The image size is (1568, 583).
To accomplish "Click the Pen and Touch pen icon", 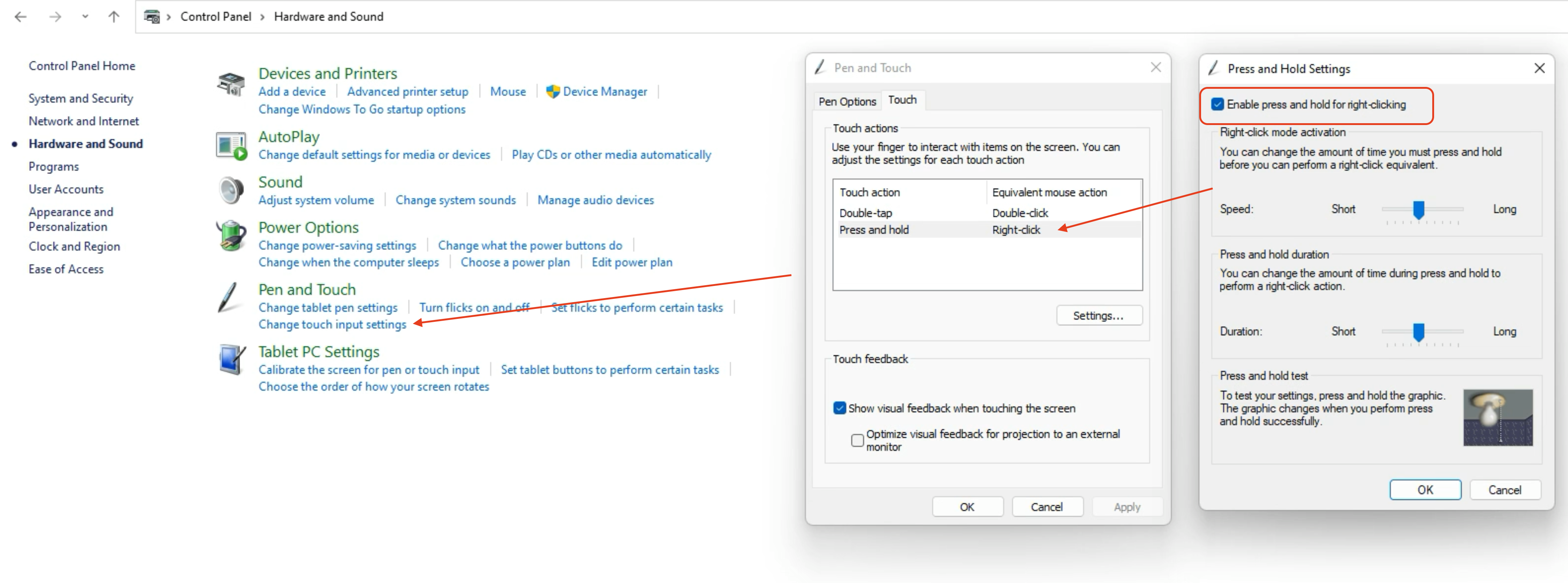I will (229, 297).
